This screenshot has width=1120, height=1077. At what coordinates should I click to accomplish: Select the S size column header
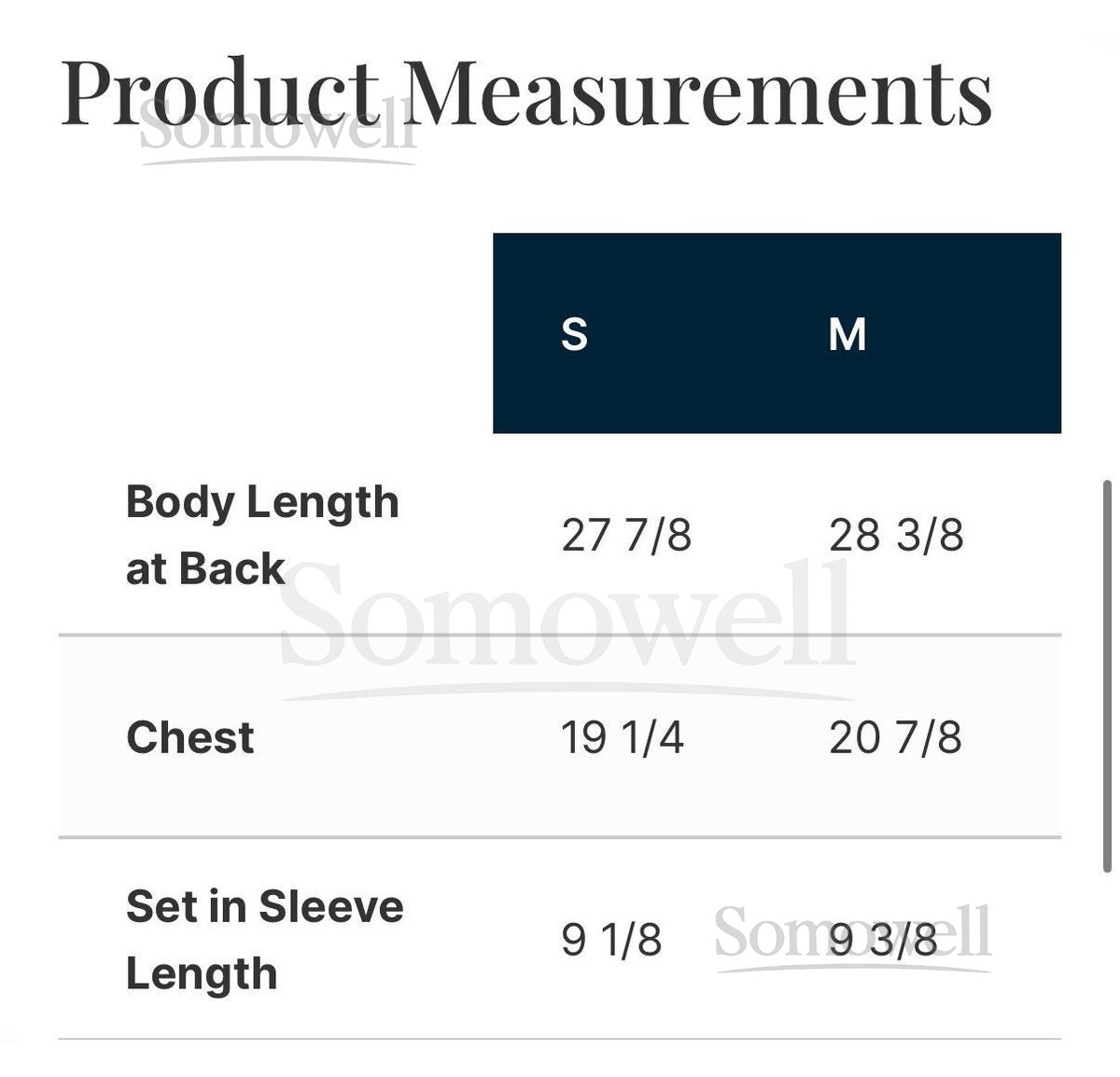click(x=574, y=334)
